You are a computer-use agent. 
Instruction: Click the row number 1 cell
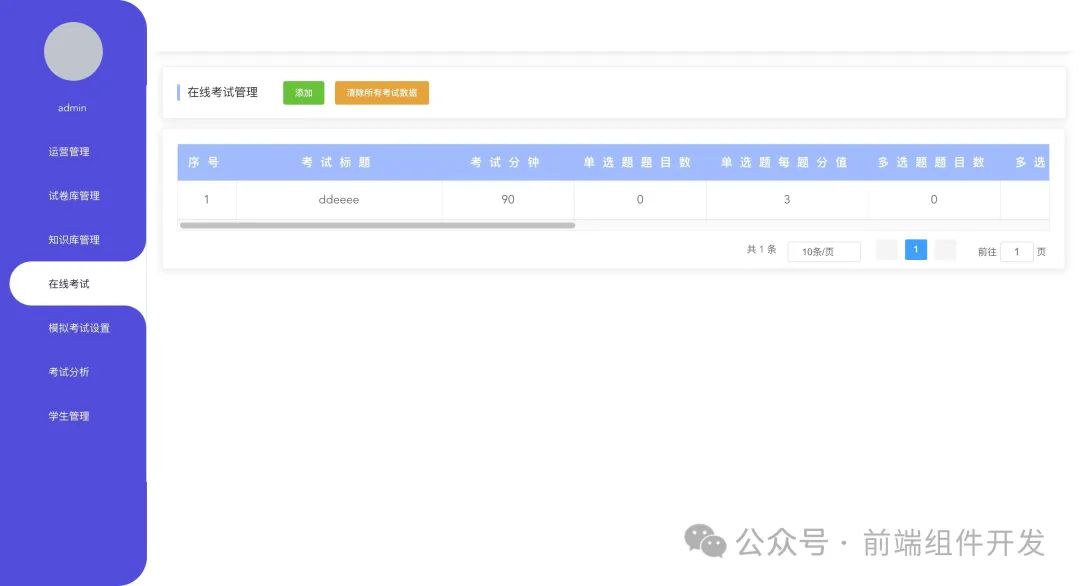[x=207, y=200]
